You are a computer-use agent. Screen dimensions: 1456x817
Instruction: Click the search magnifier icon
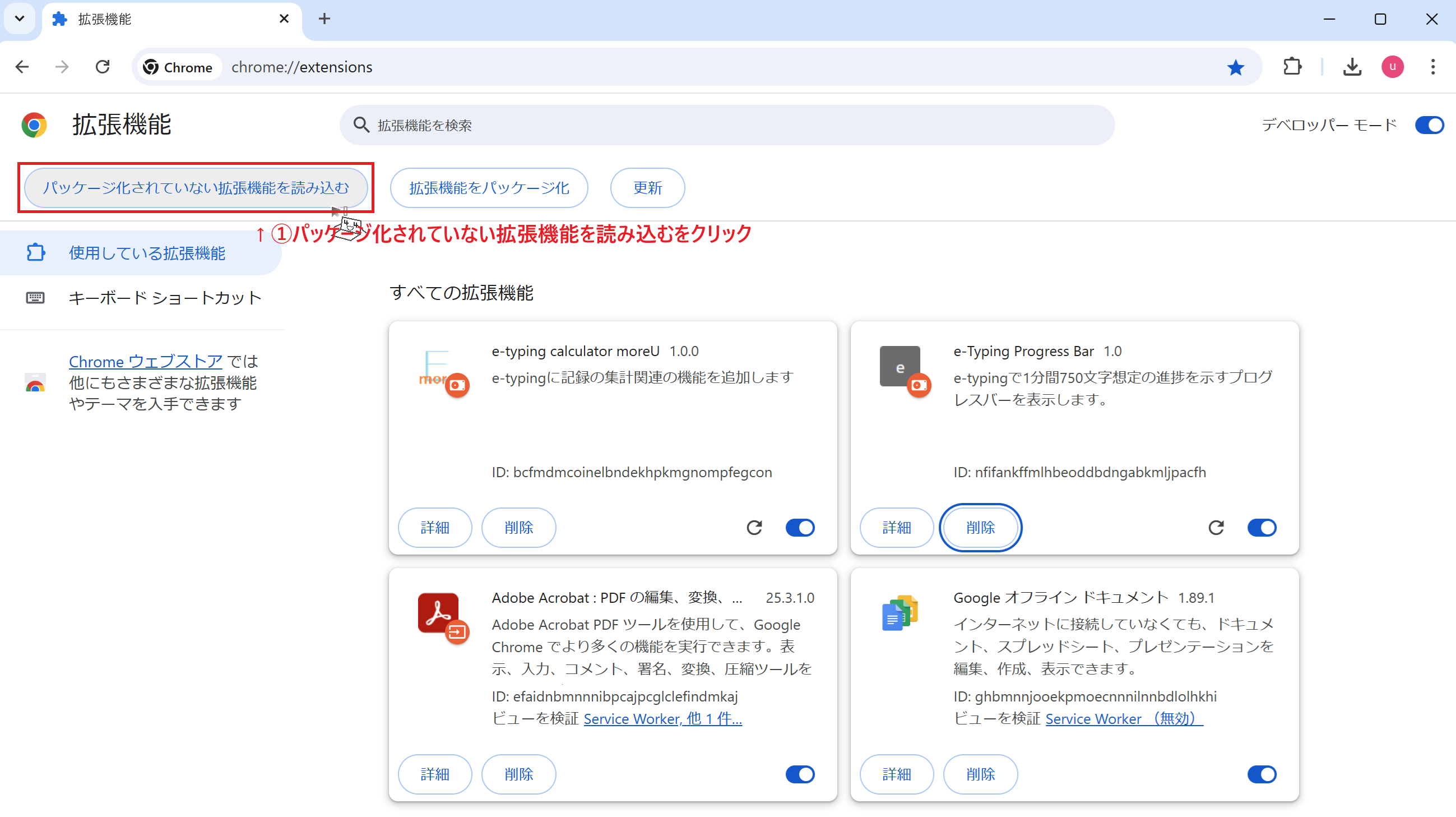(x=361, y=125)
